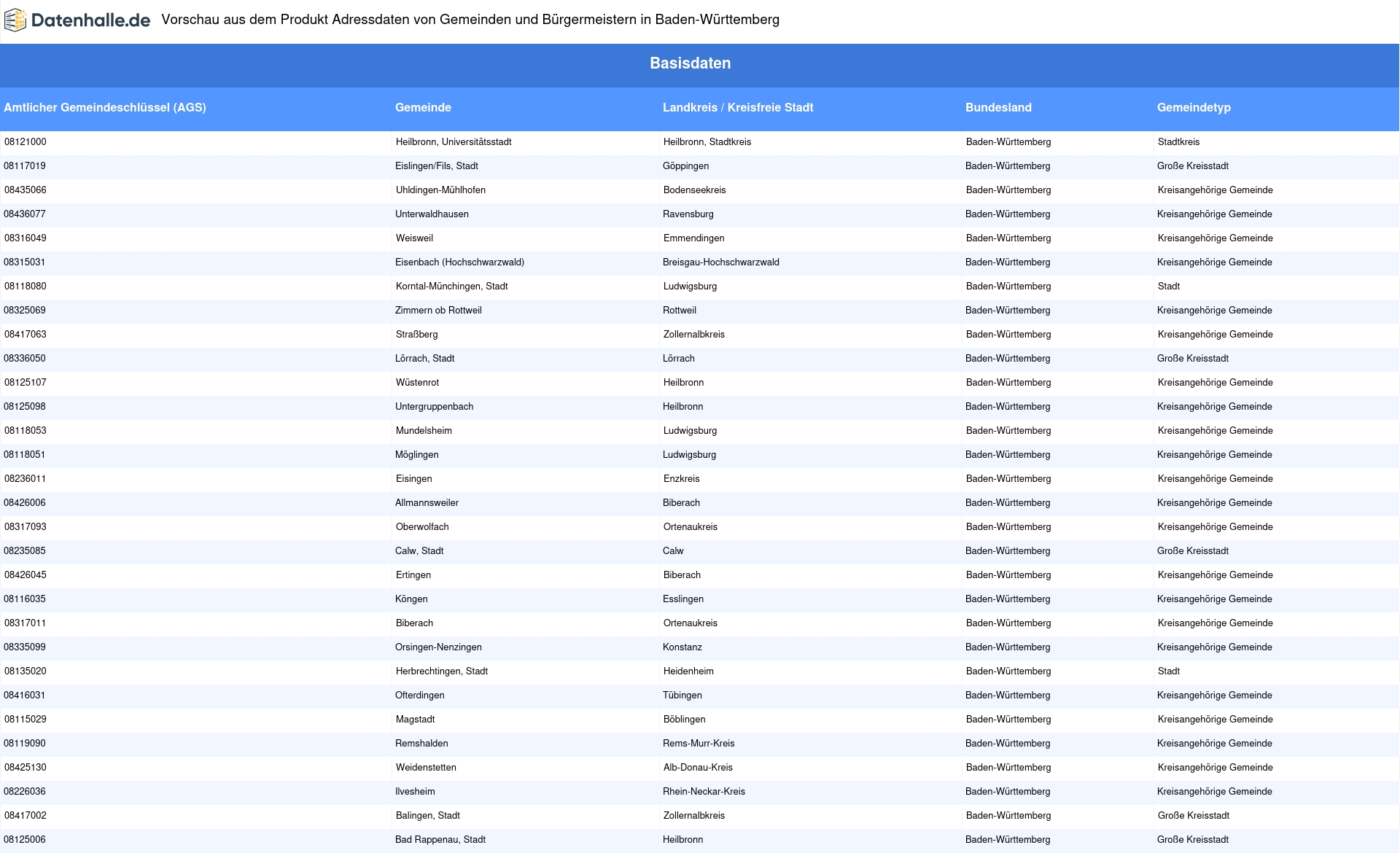Click Herbrechtingen, Stadt entry
Screen dimensions: 1400x853
coord(442,671)
